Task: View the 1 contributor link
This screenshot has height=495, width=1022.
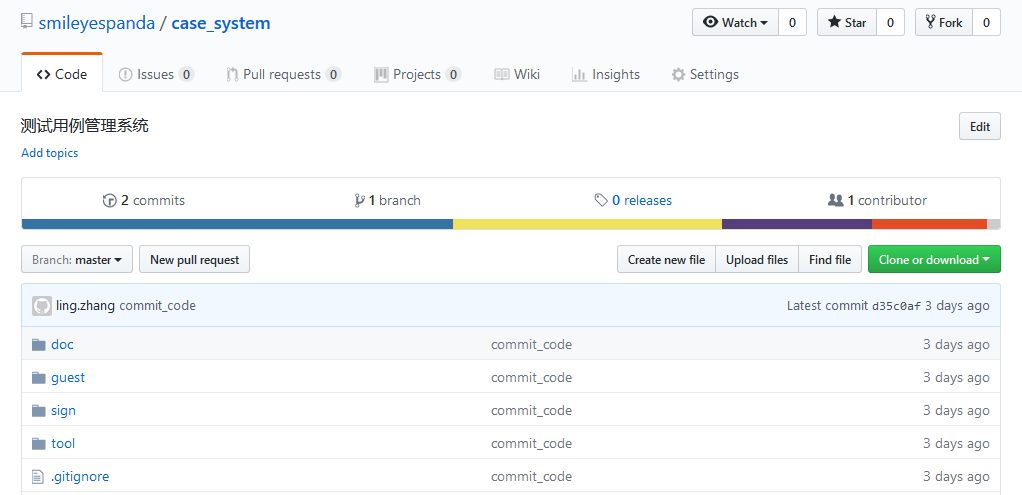Action: [x=877, y=200]
